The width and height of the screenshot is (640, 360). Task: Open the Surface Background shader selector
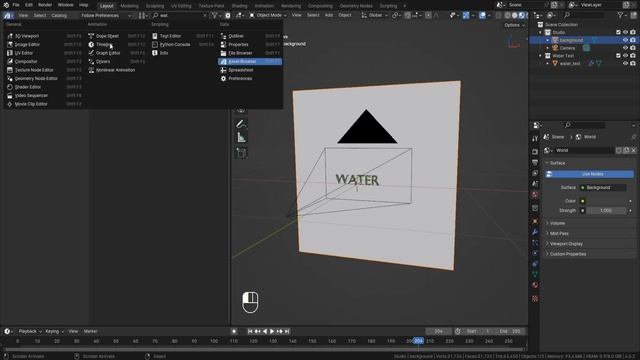click(603, 188)
